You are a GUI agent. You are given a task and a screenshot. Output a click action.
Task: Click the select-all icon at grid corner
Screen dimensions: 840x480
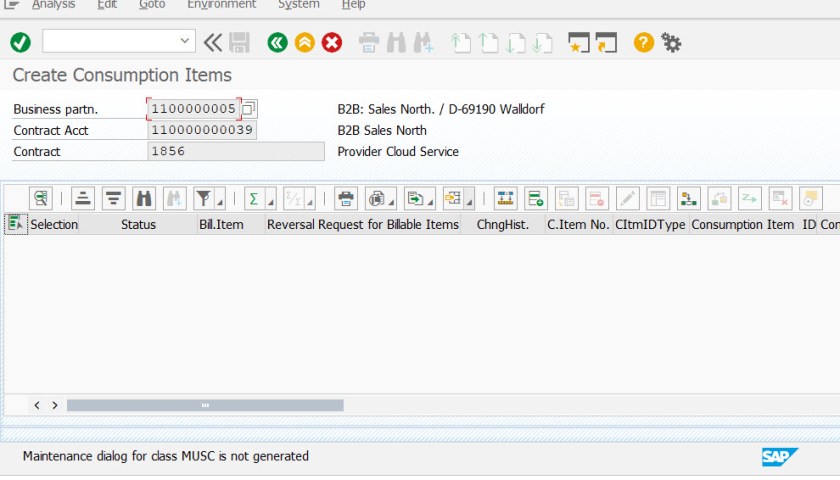(x=16, y=224)
